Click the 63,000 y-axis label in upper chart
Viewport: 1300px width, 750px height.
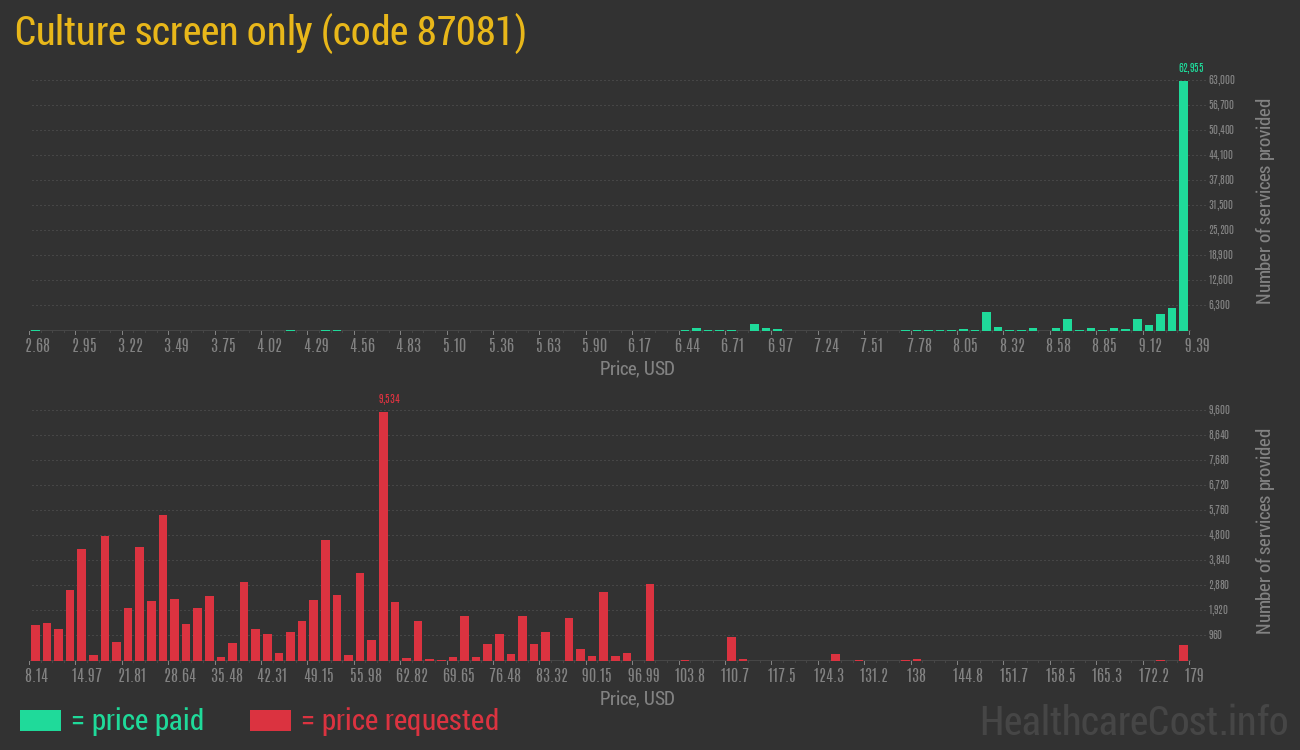tap(1221, 80)
